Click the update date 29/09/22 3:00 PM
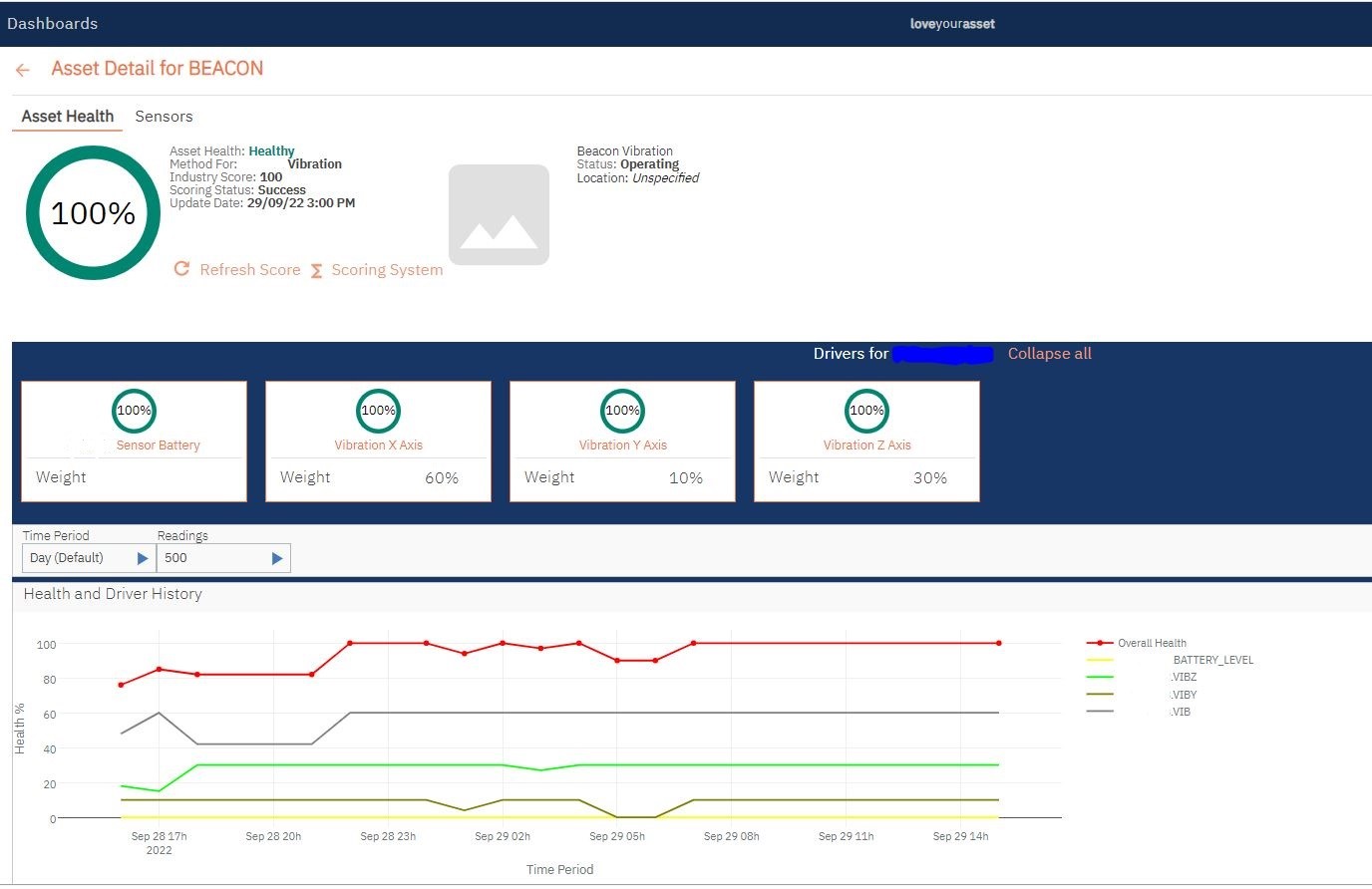 click(x=301, y=203)
